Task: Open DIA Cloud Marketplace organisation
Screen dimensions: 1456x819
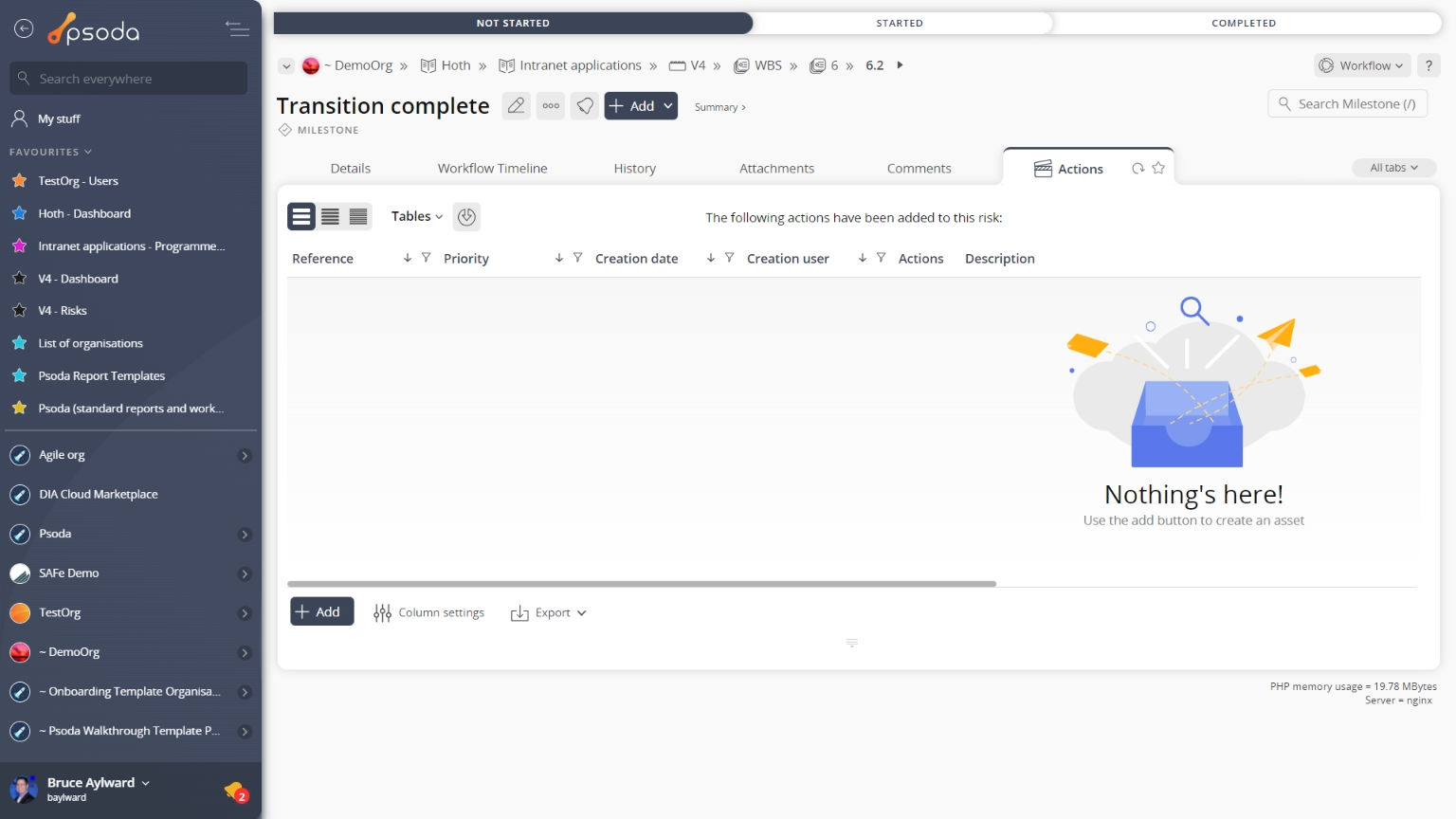Action: pyautogui.click(x=99, y=495)
